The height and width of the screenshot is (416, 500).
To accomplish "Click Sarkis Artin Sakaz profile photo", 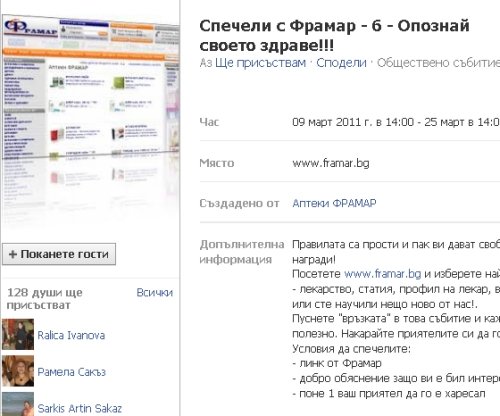I will (x=18, y=404).
